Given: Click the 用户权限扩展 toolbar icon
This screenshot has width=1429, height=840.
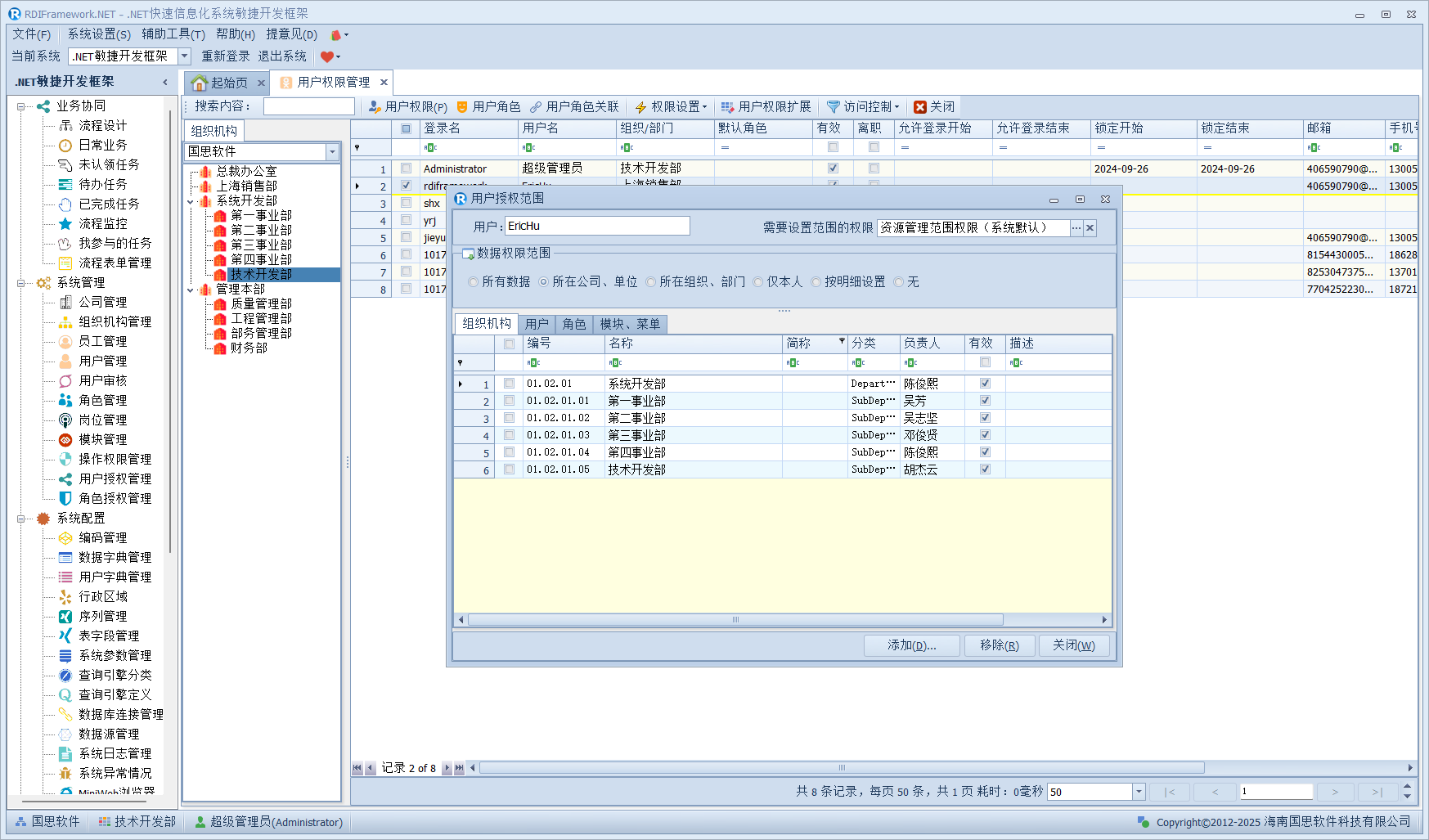Looking at the screenshot, I should [727, 107].
